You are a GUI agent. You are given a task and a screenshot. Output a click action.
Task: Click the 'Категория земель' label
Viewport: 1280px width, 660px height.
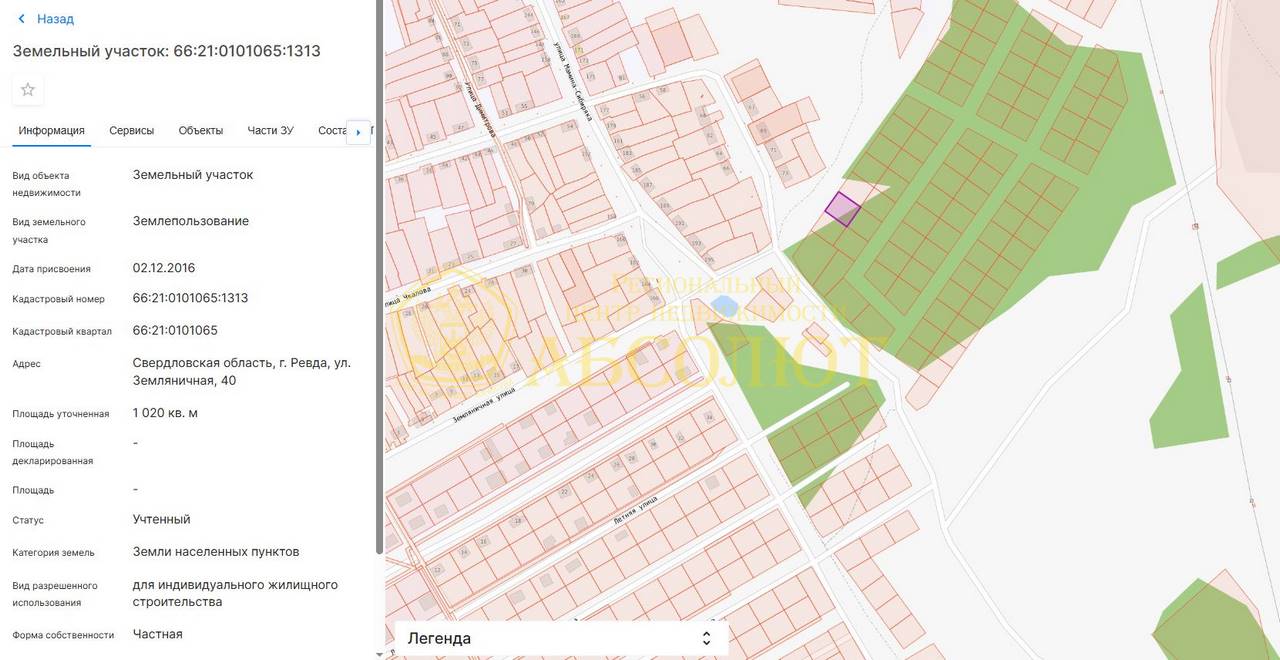pyautogui.click(x=53, y=552)
